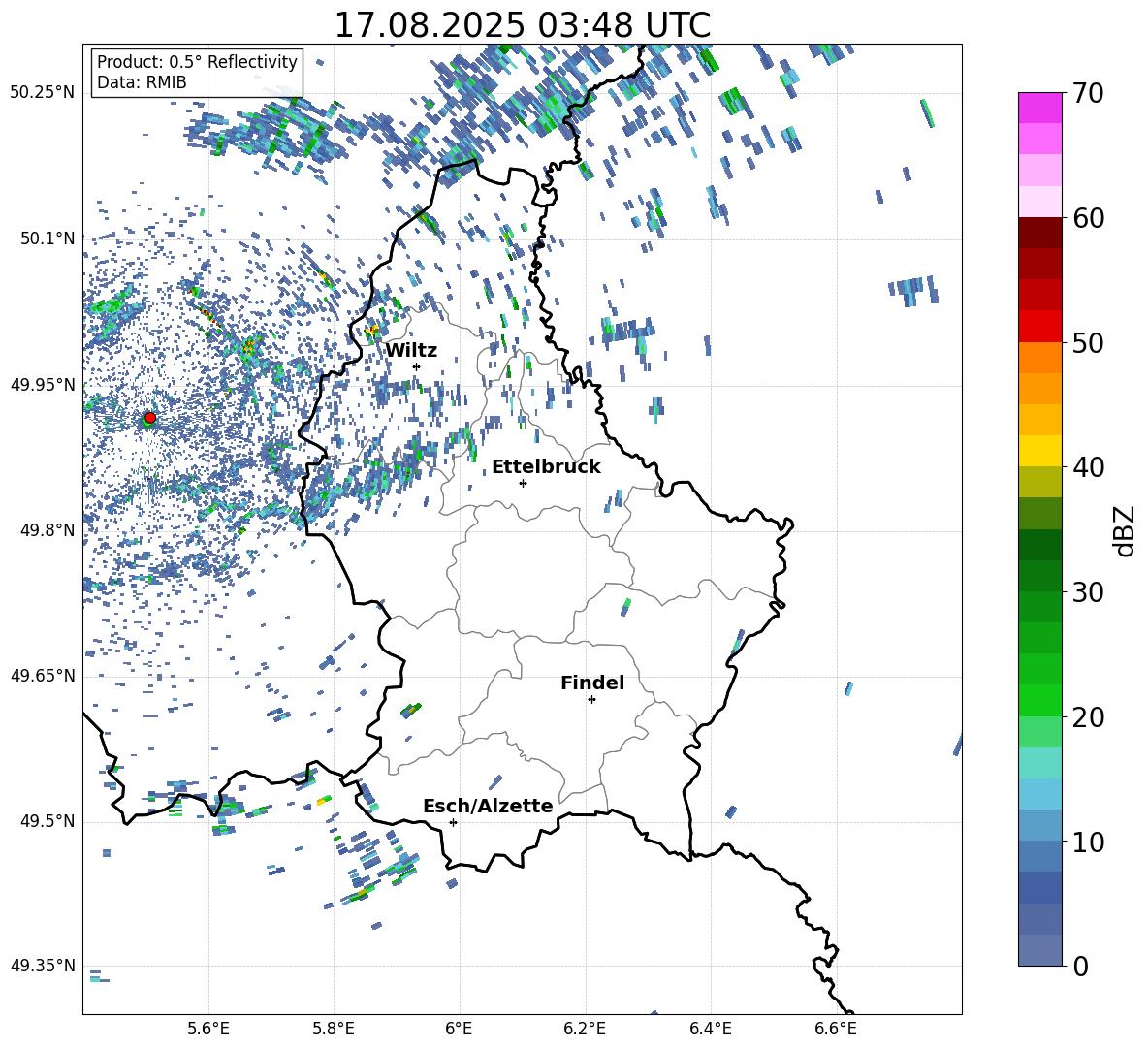
Task: Click the 5.6°E longitude label
Action: coord(208,1029)
